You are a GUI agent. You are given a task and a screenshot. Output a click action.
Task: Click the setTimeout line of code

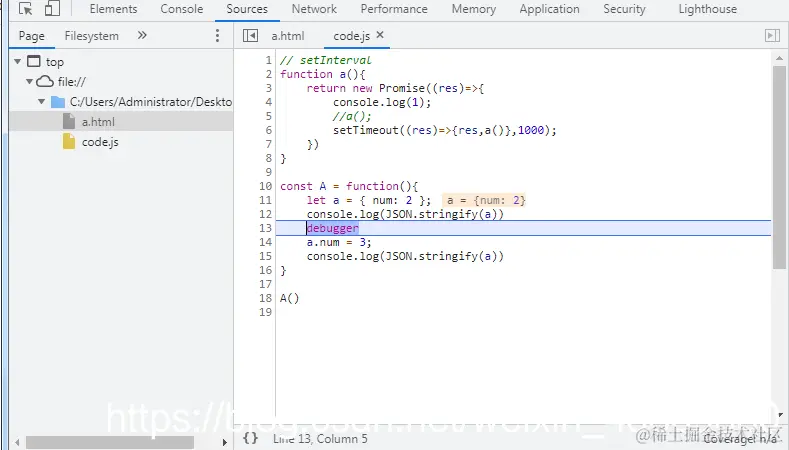[x=445, y=130]
